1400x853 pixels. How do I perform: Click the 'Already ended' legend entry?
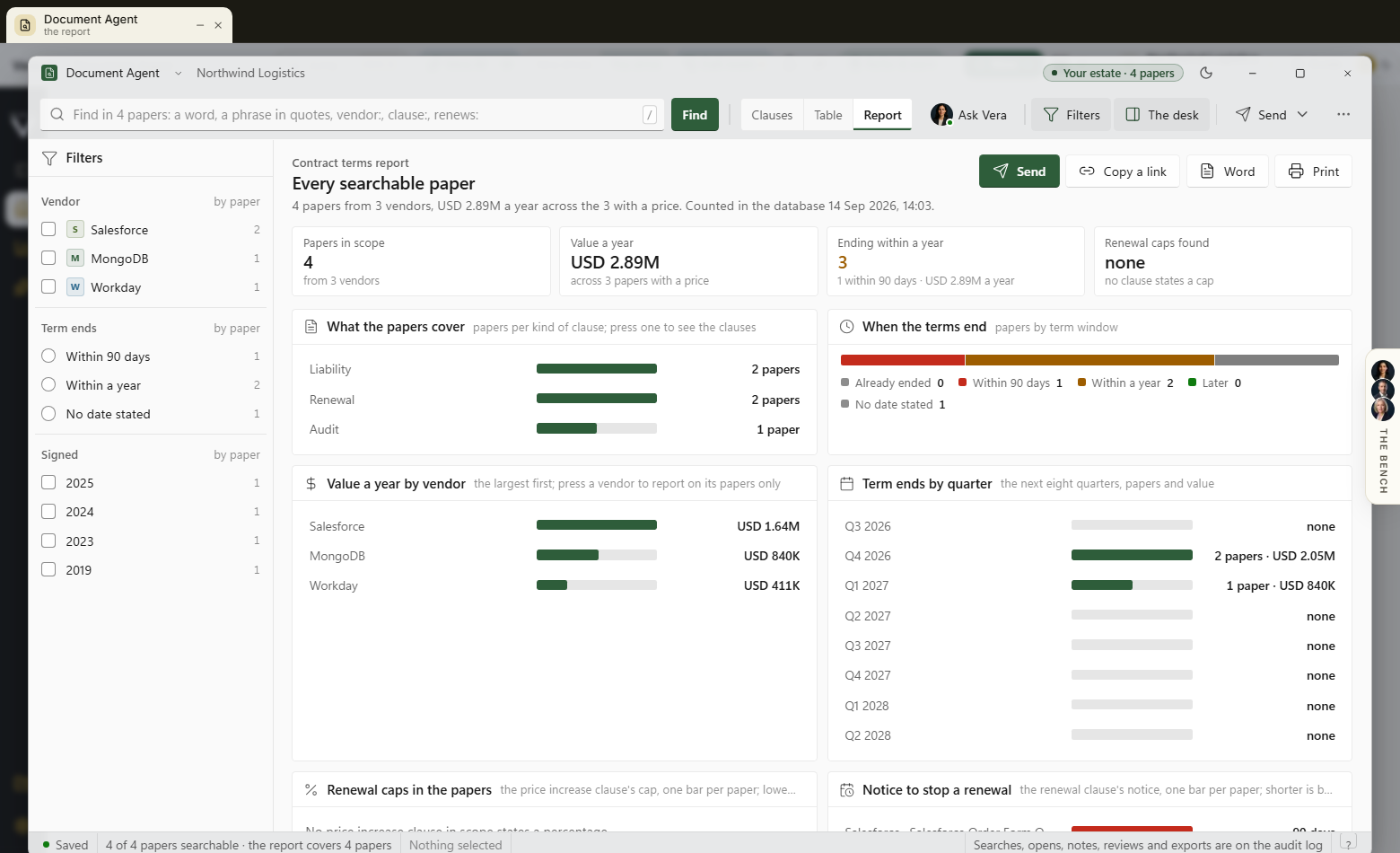point(892,383)
